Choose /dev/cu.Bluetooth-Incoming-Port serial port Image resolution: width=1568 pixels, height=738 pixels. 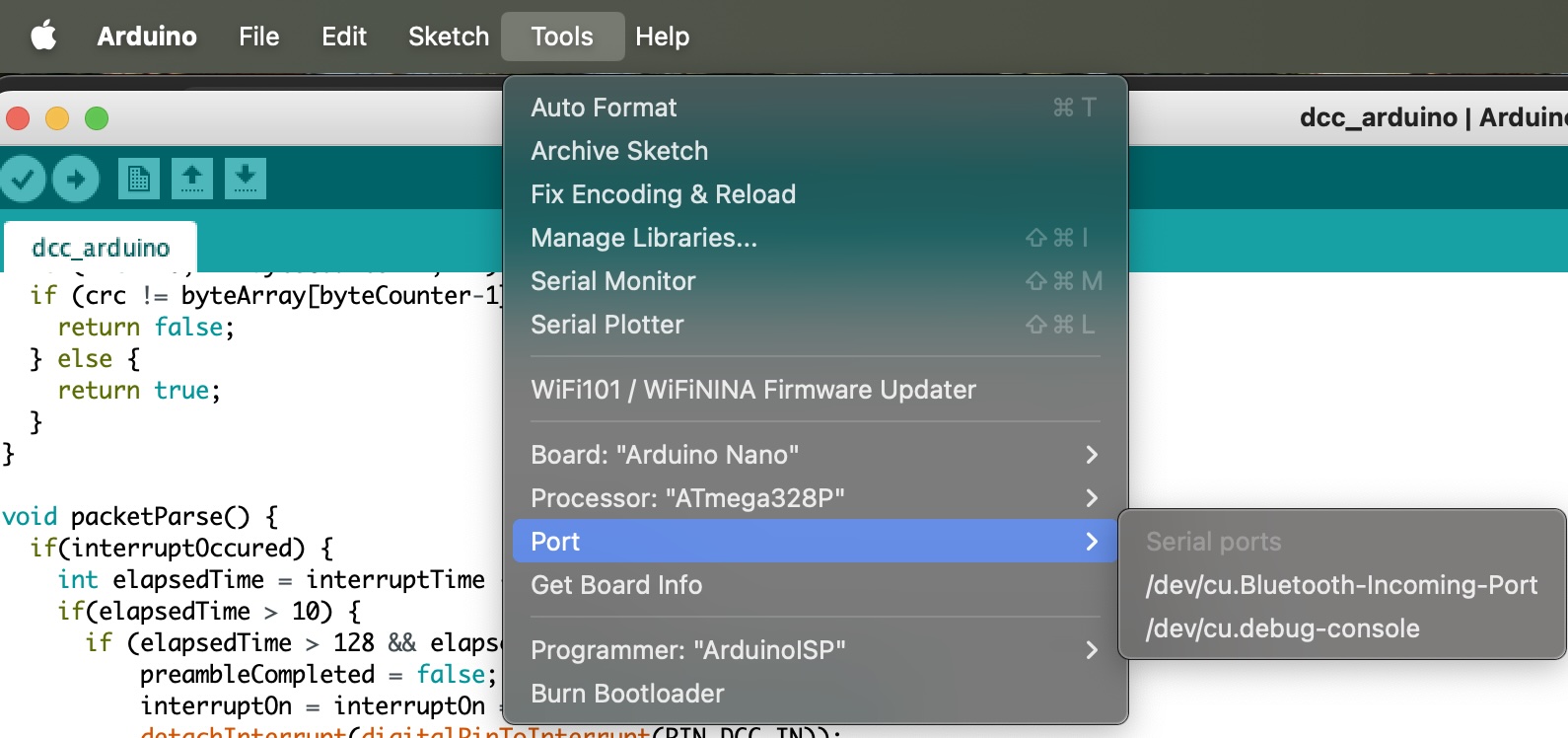click(1341, 585)
